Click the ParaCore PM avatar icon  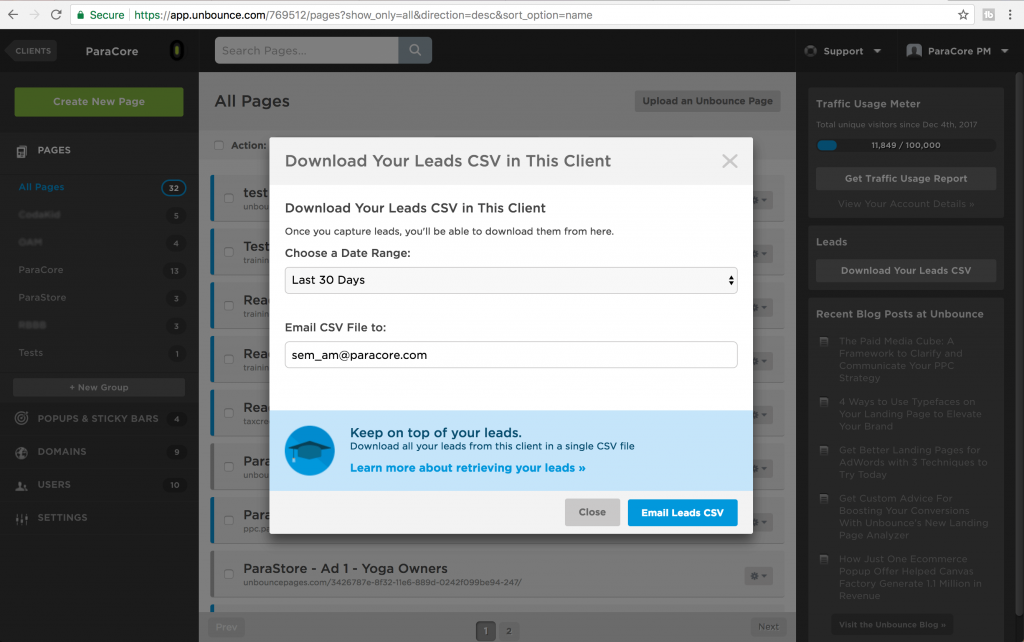pos(914,51)
